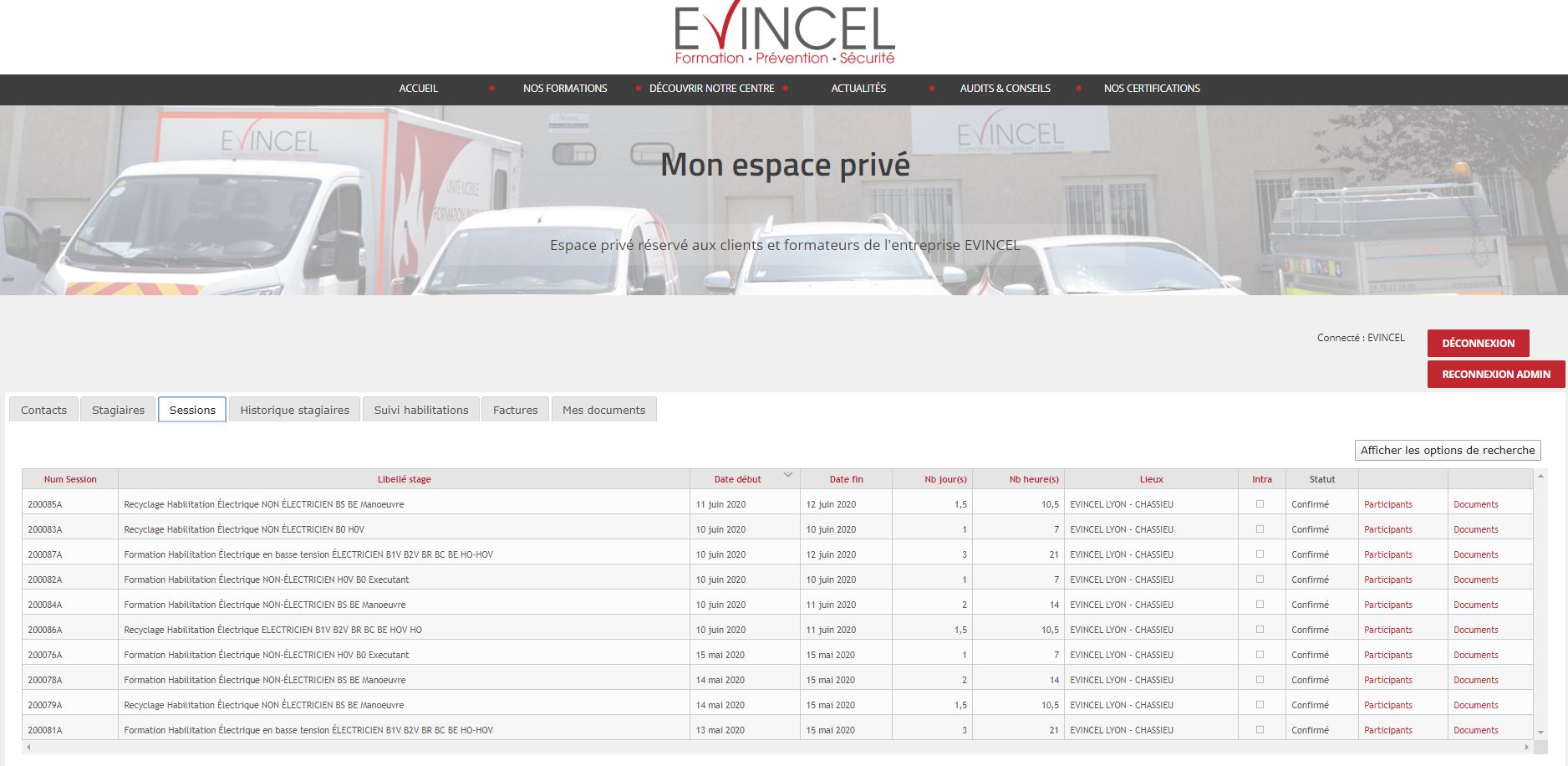1568x766 pixels.
Task: Open Découvrir notre centre menu
Action: coord(711,89)
